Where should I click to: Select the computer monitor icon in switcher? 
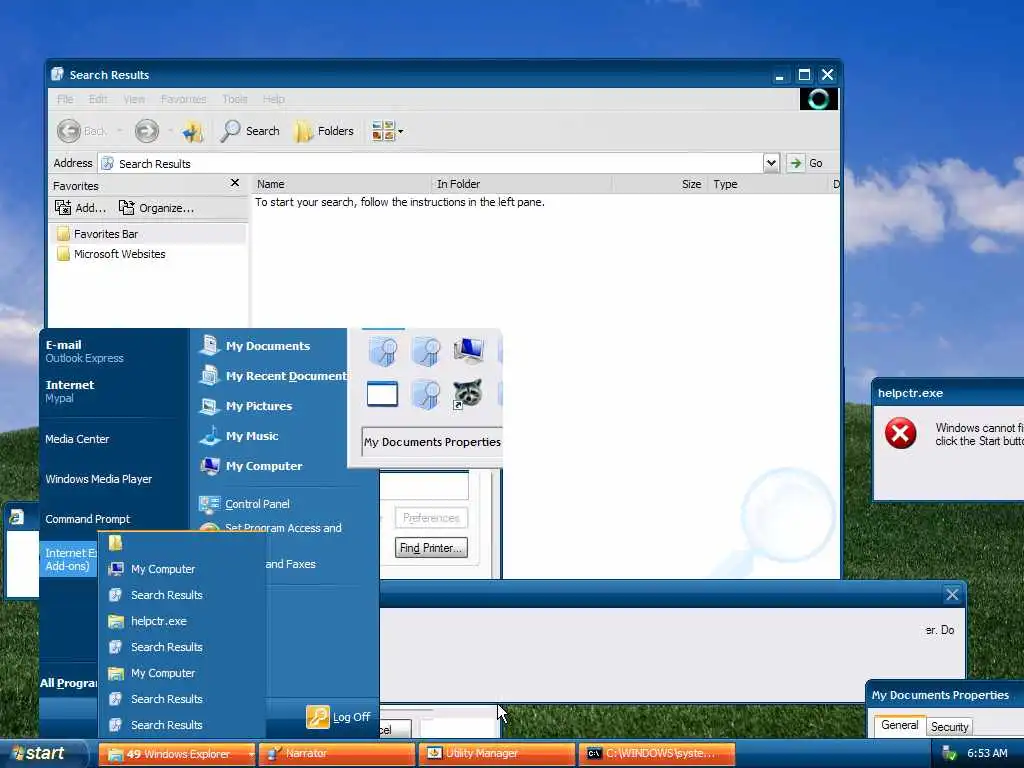coord(468,350)
